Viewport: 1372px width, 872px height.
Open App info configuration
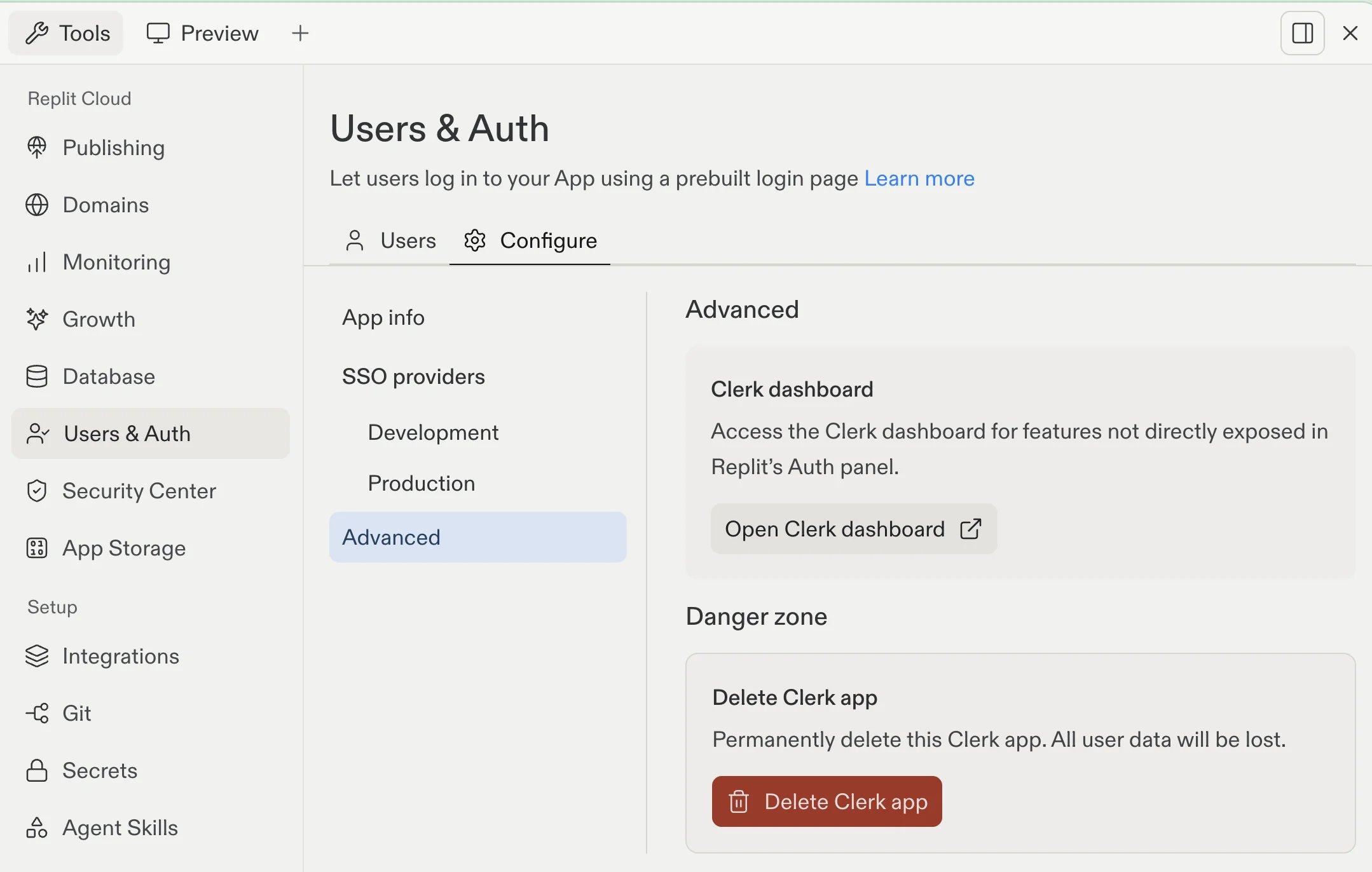pyautogui.click(x=478, y=317)
